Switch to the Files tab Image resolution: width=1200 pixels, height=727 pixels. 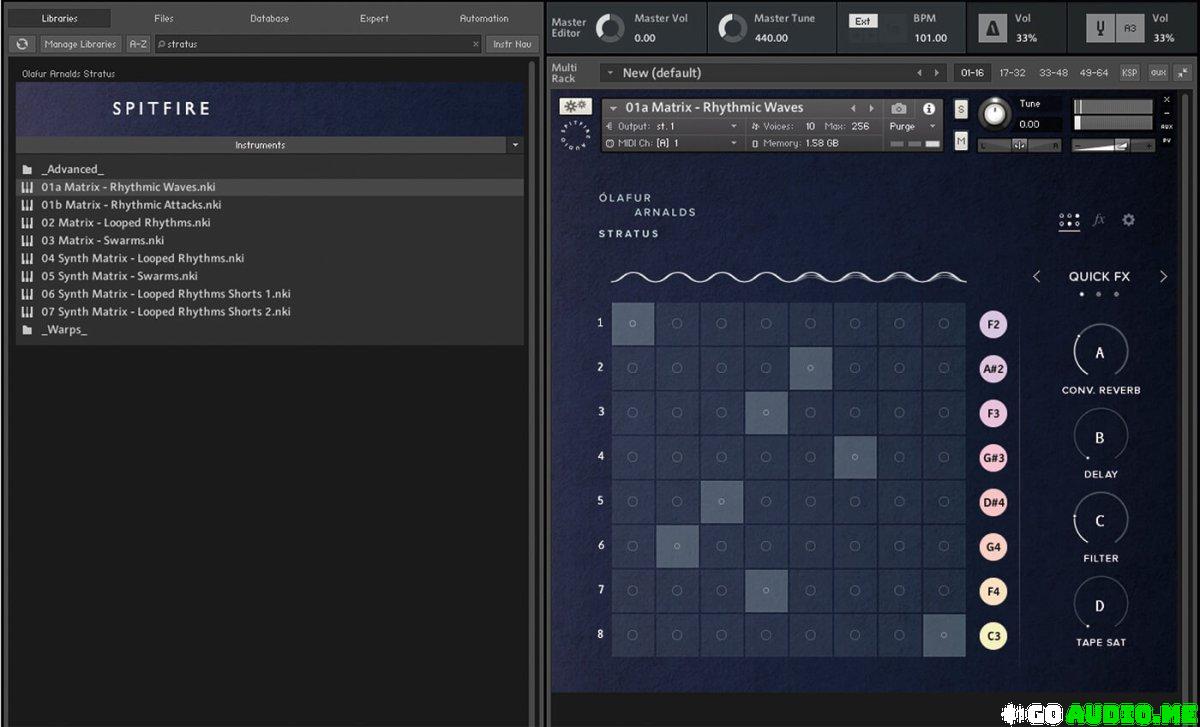coord(164,18)
